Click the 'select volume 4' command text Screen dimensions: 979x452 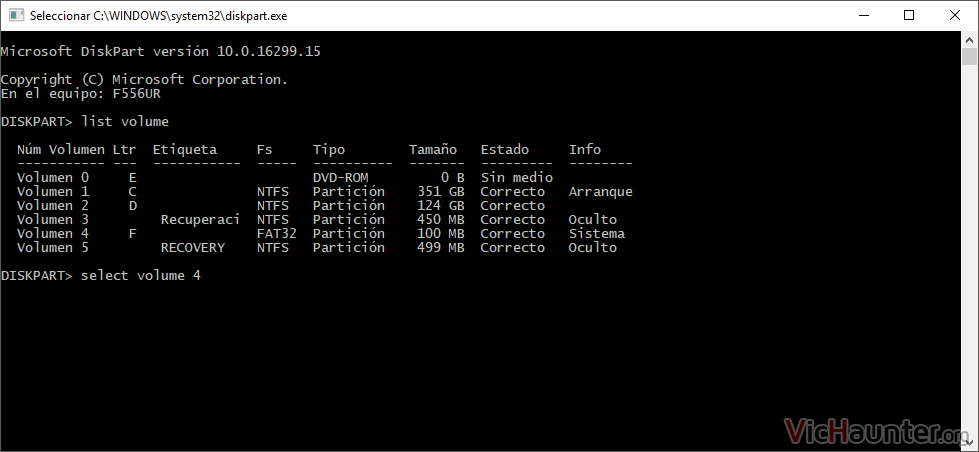click(x=141, y=275)
